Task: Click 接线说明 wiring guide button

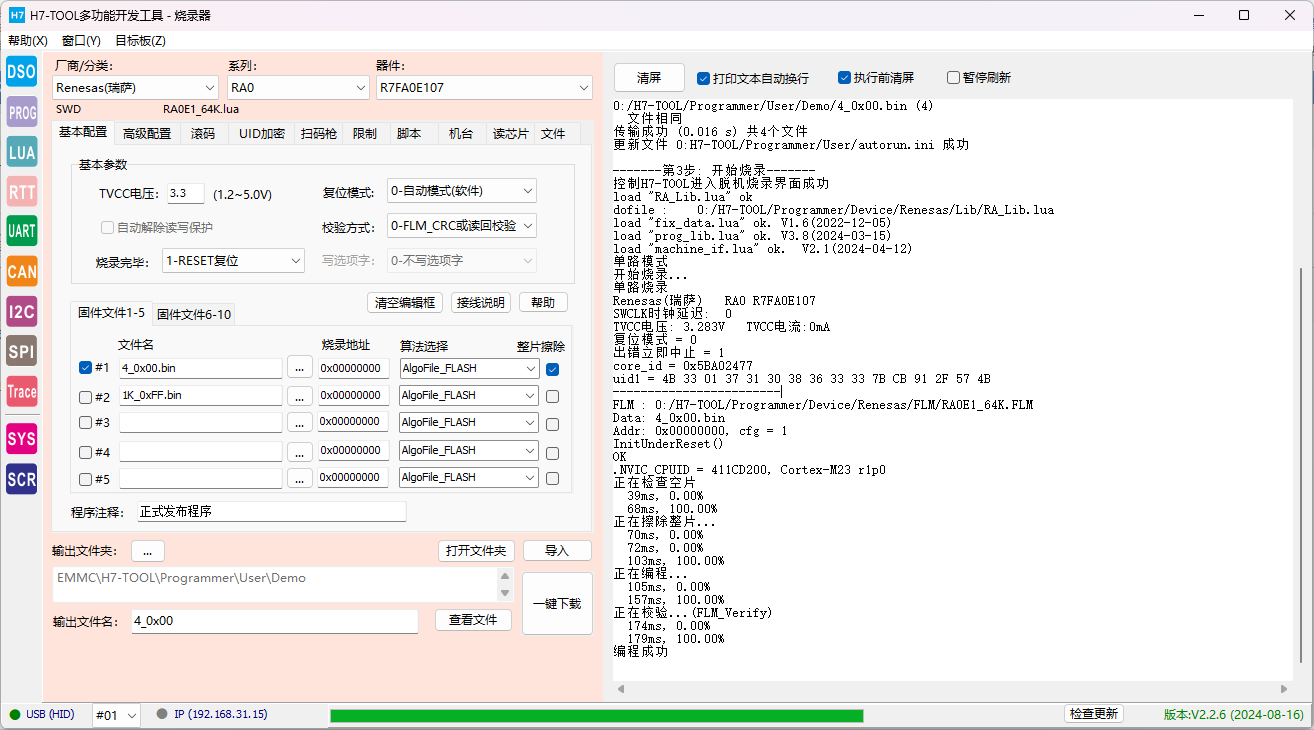Action: pos(481,302)
